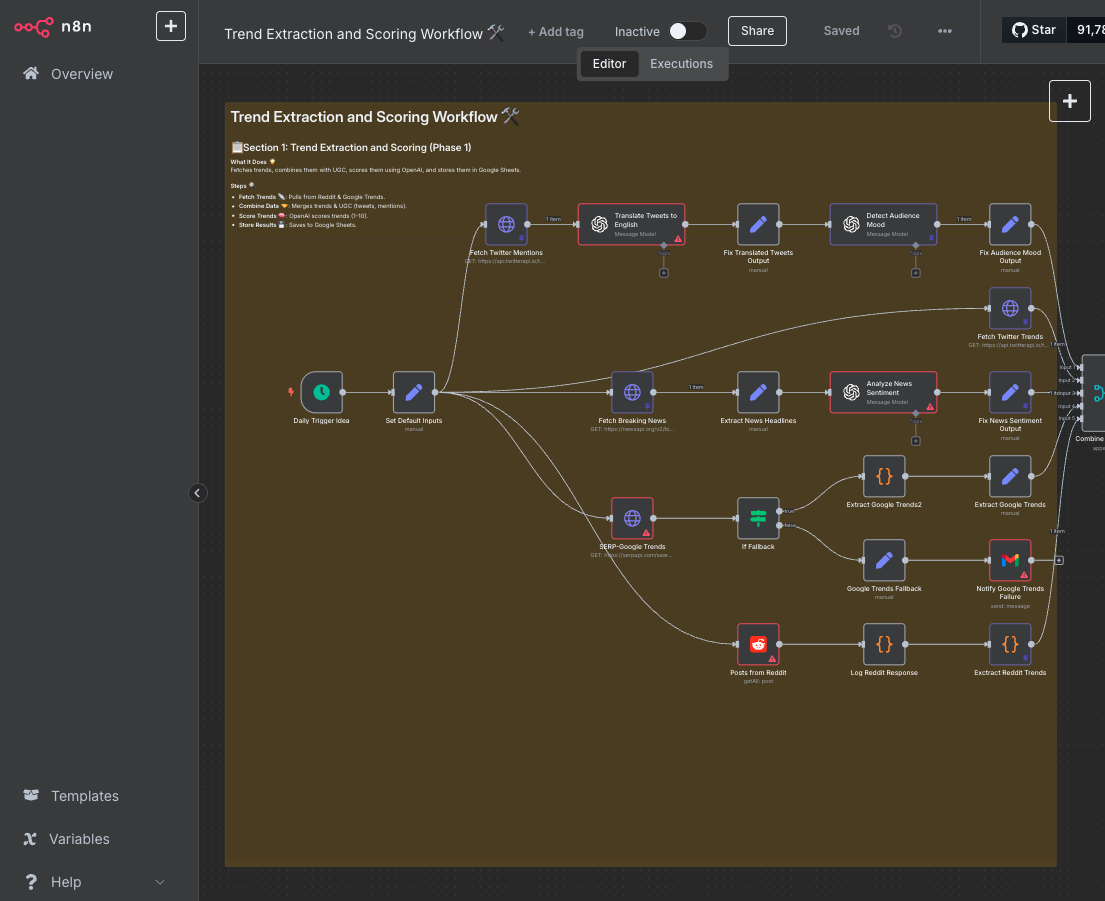Select the Extract Google Trends2 code node
The image size is (1105, 901).
click(x=884, y=476)
